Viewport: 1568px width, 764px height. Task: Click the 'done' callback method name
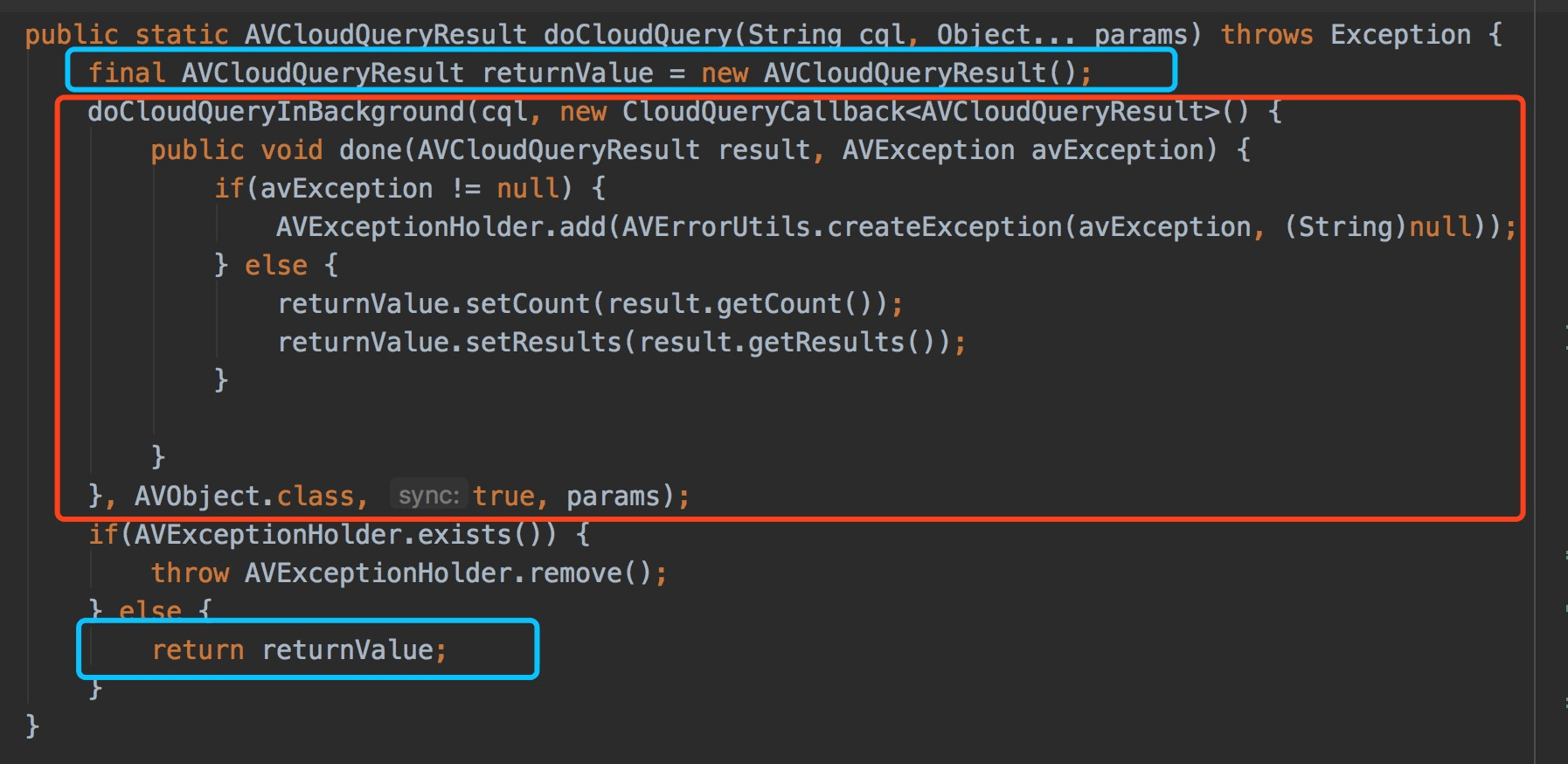pos(371,150)
